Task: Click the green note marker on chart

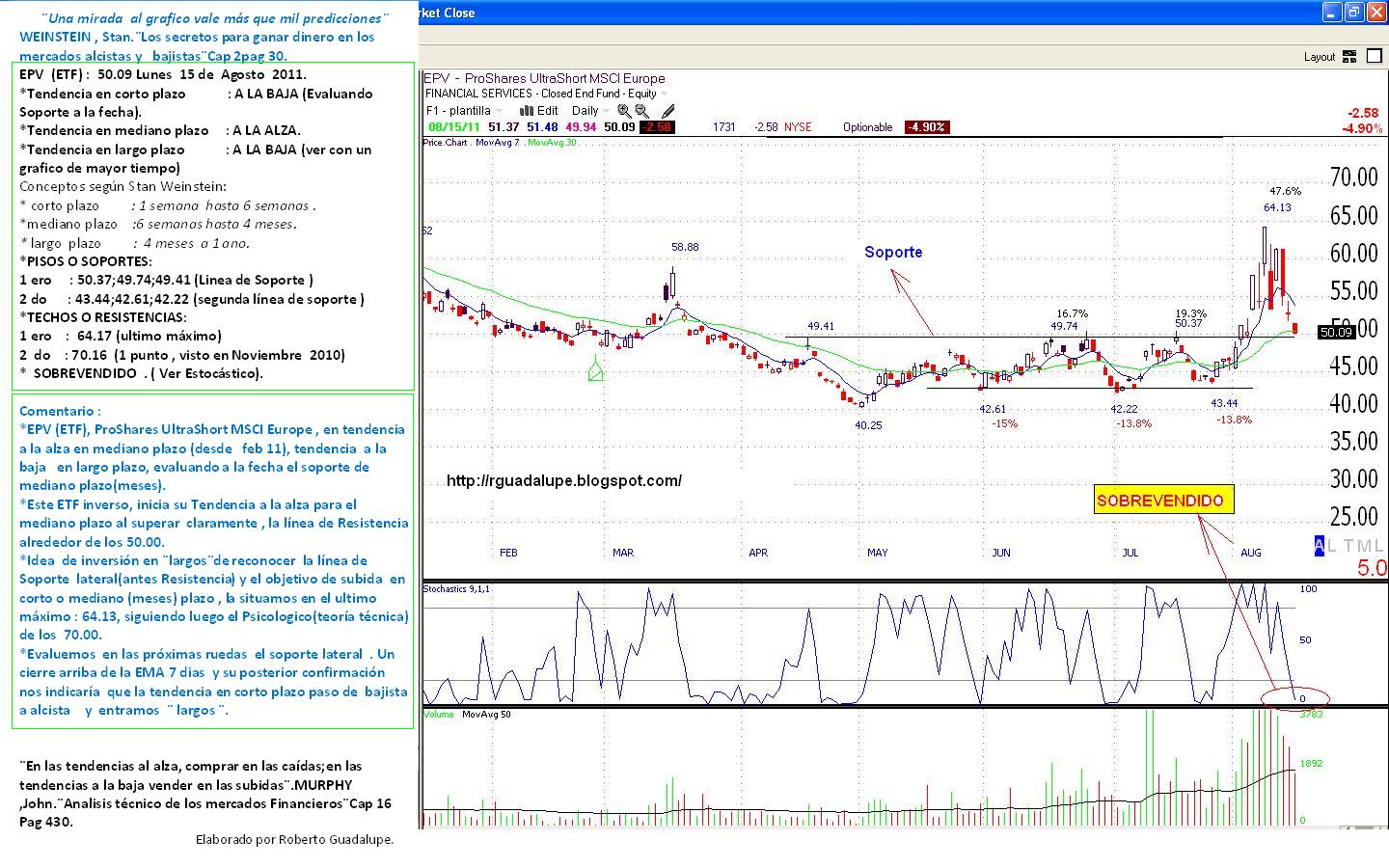Action: pos(595,368)
